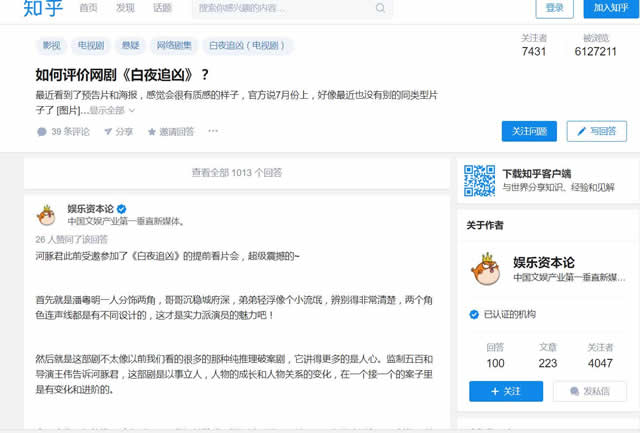The width and height of the screenshot is (640, 433).
Task: Click the 邀请回答 star icon
Action: (152, 132)
